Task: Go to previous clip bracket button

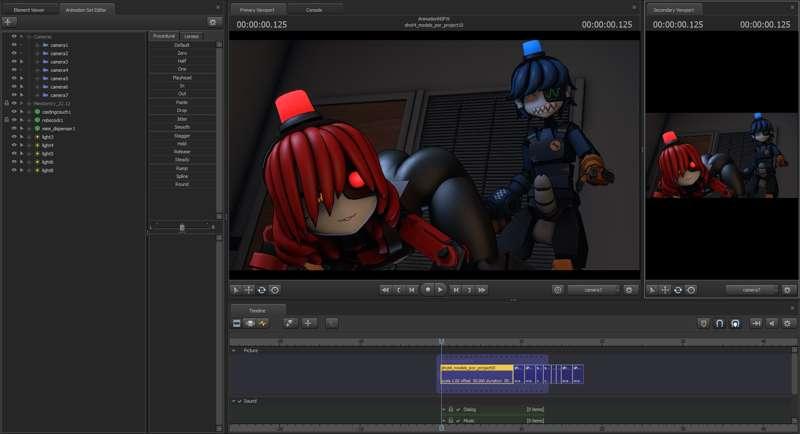Action: [x=398, y=290]
